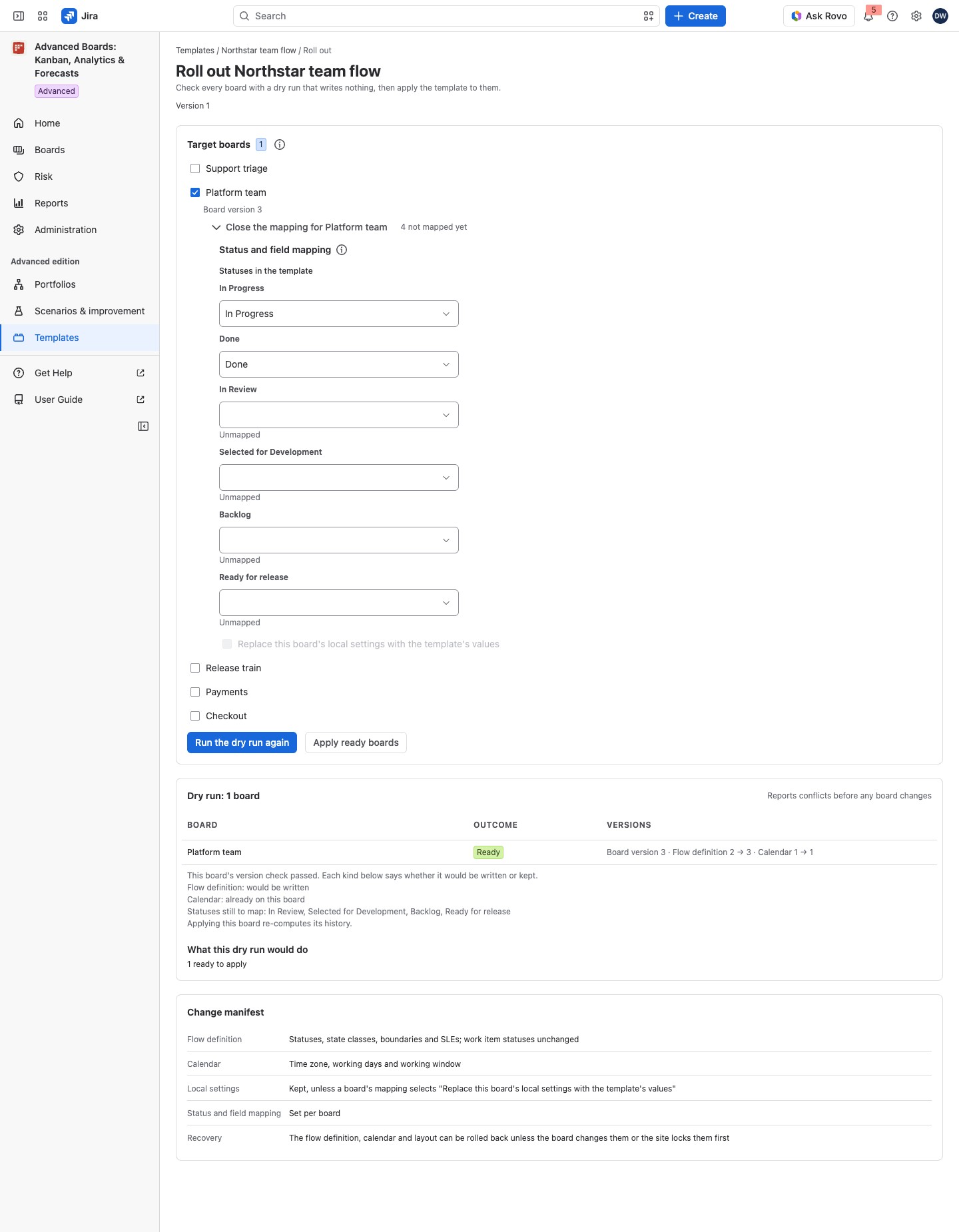Click the external link icon beside Get Help
Image resolution: width=959 pixels, height=1232 pixels.
[x=141, y=373]
